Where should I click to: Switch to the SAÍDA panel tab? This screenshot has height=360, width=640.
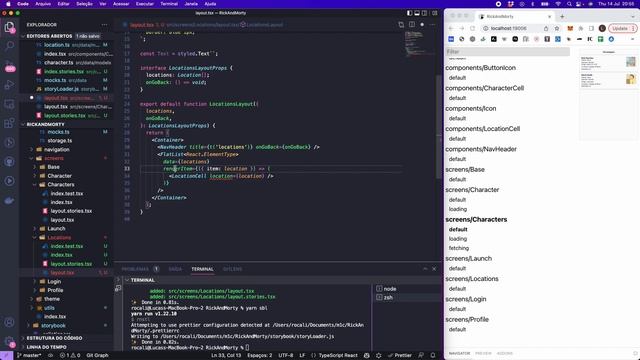pyautogui.click(x=175, y=269)
